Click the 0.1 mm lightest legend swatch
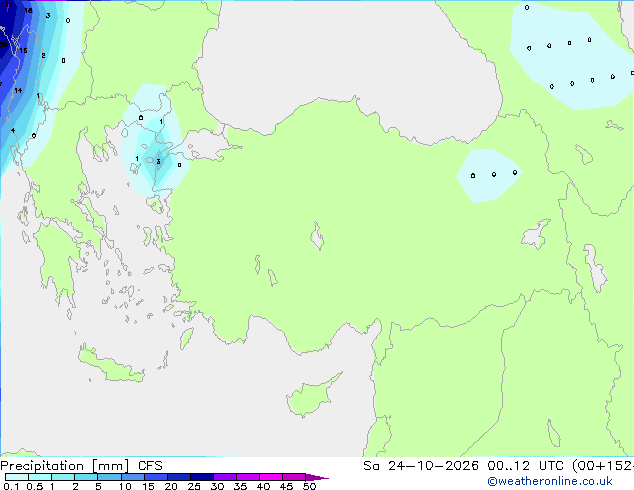634x490 pixels. point(17,477)
